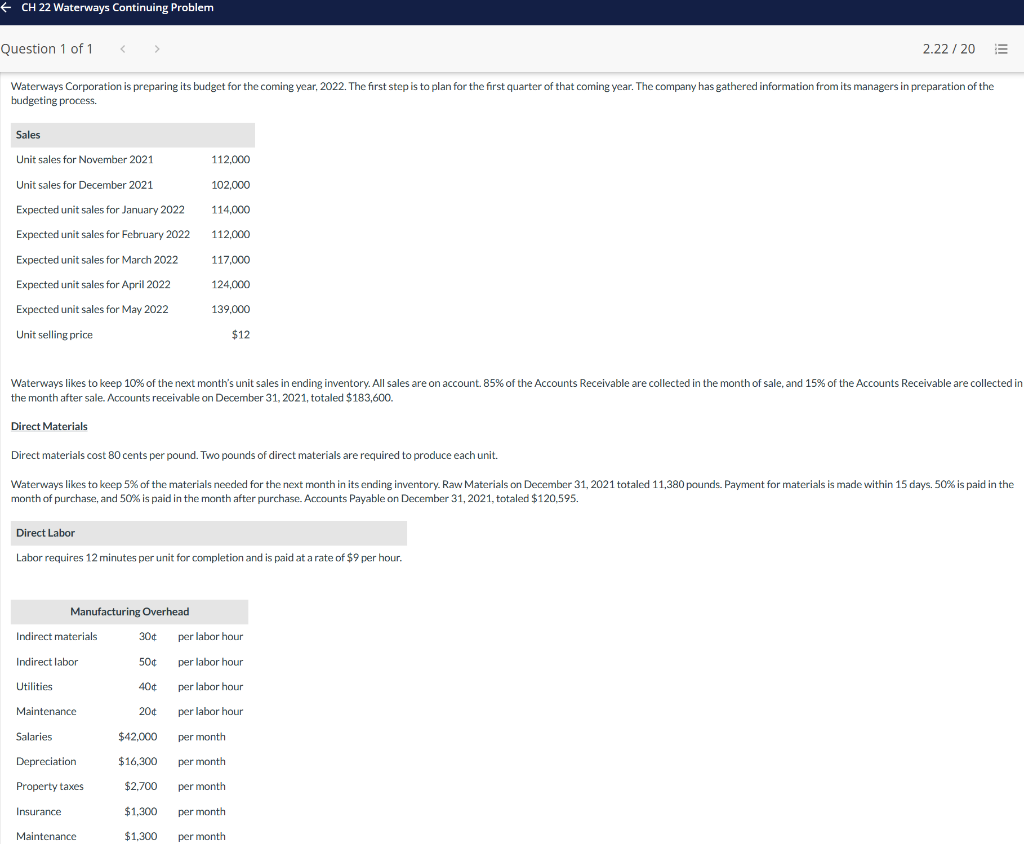1024x844 pixels.
Task: Click the Insurance row label
Action: click(x=39, y=811)
